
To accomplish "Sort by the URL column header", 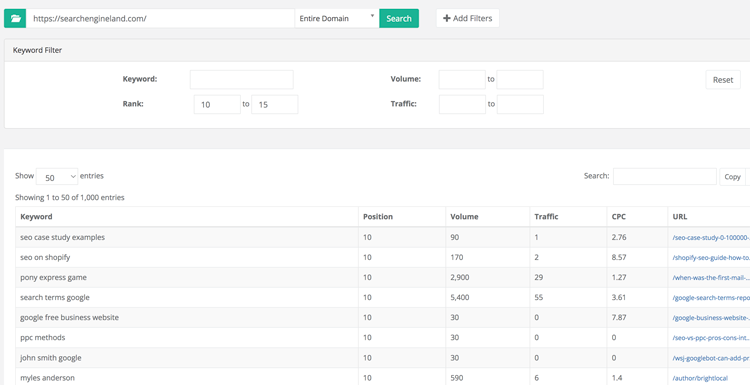I will (x=709, y=217).
